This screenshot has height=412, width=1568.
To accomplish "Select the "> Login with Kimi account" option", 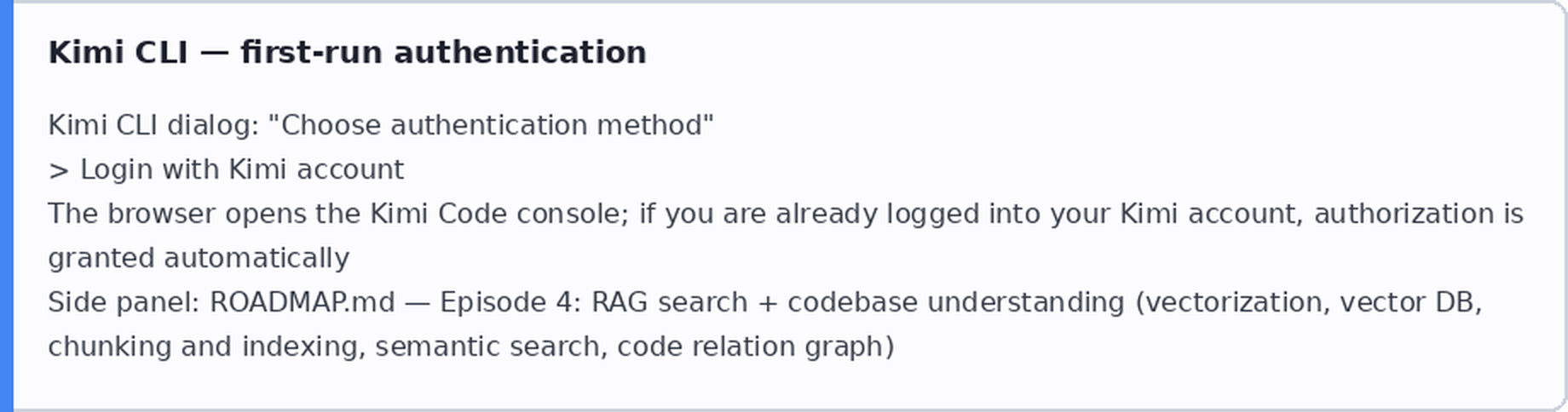I will [226, 169].
